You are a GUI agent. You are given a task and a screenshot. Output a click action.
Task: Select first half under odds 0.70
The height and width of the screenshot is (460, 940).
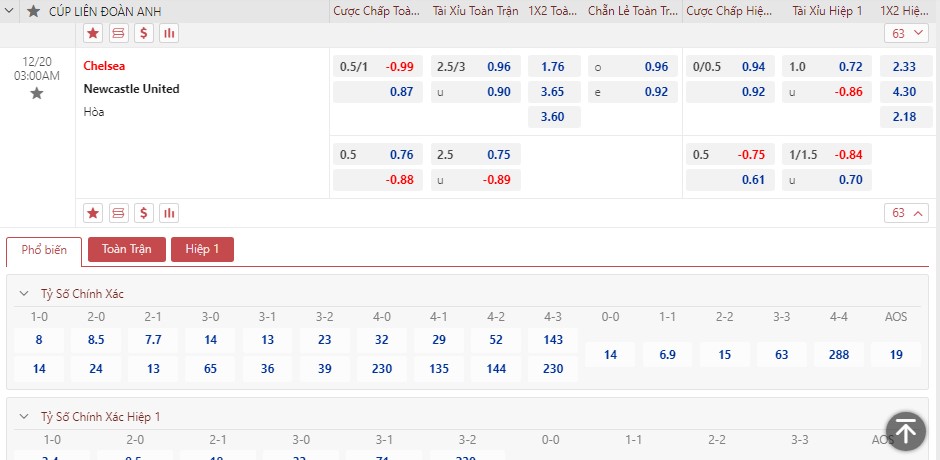click(827, 180)
